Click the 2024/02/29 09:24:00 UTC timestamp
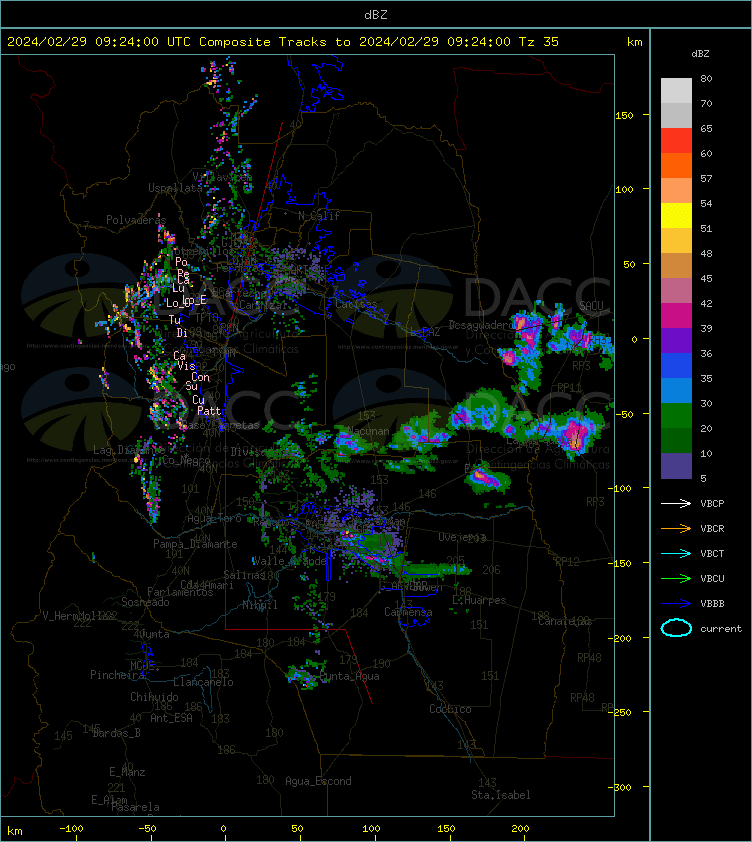This screenshot has height=842, width=752. point(98,42)
